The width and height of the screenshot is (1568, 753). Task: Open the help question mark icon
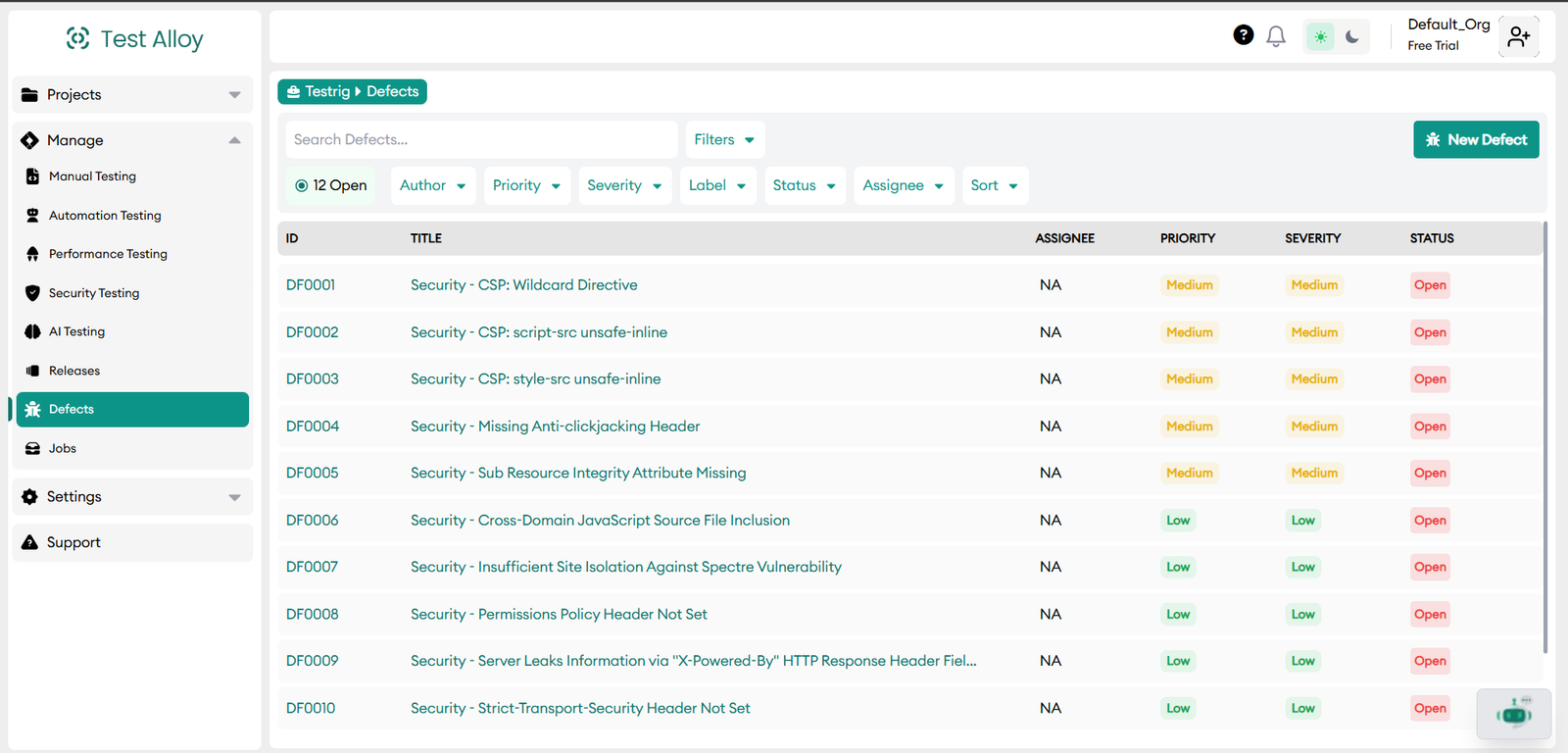click(x=1244, y=35)
